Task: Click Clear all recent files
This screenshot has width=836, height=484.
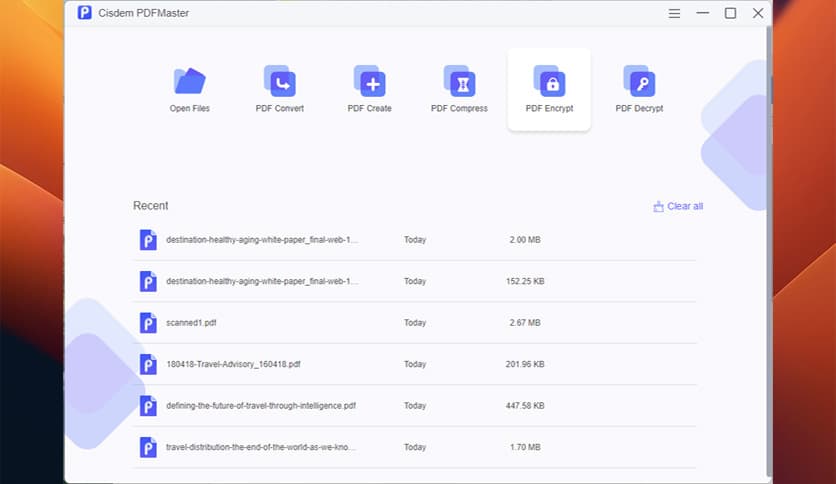Action: pyautogui.click(x=678, y=206)
